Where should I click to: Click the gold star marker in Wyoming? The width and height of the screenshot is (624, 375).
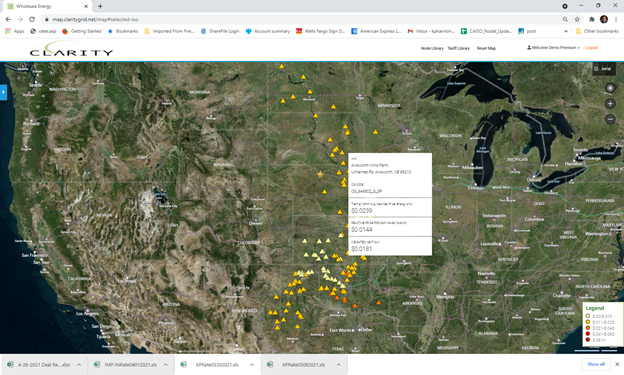tap(320, 174)
